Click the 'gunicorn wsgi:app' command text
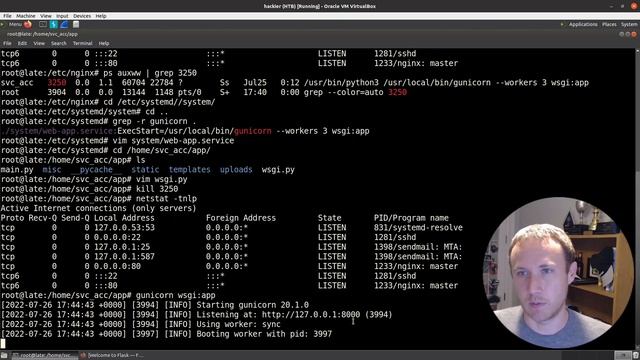Image resolution: width=640 pixels, height=360 pixels. click(176, 295)
